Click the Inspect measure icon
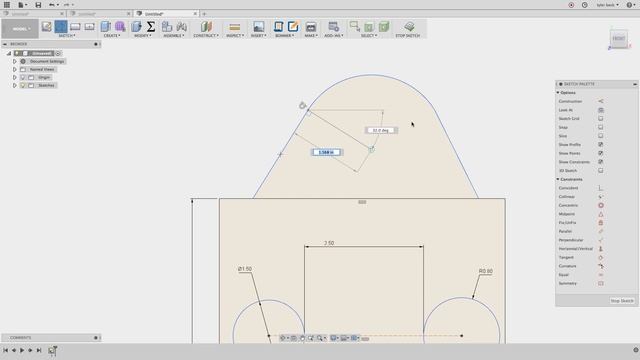 [x=235, y=27]
